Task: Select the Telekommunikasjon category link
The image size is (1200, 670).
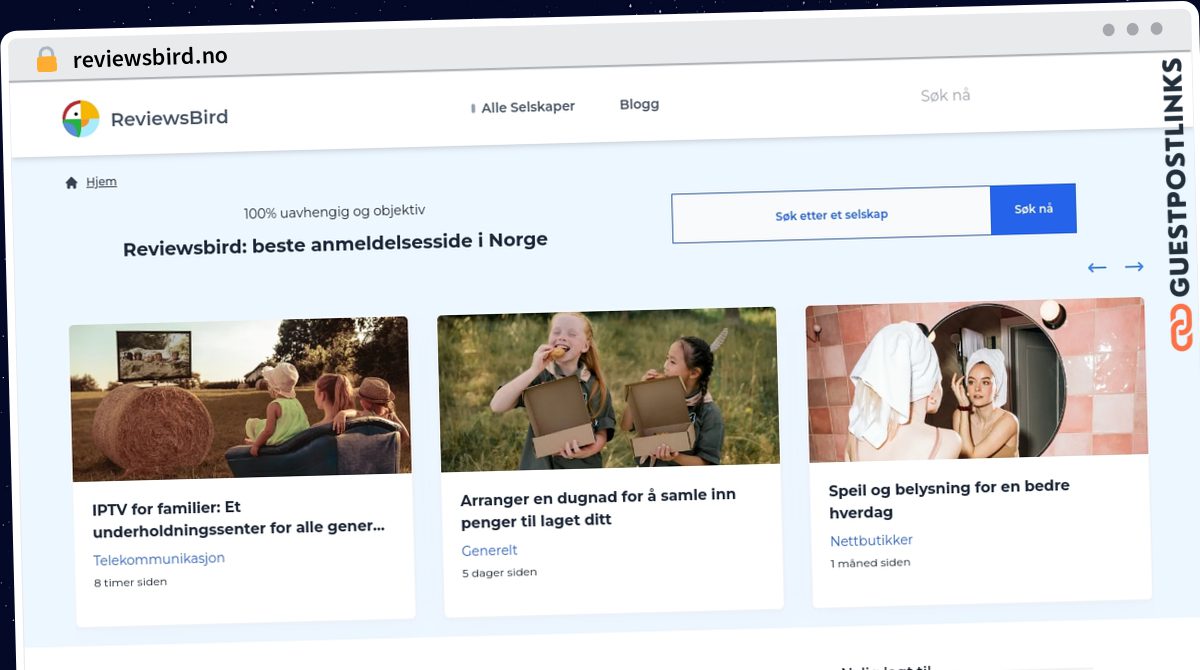Action: point(159,559)
